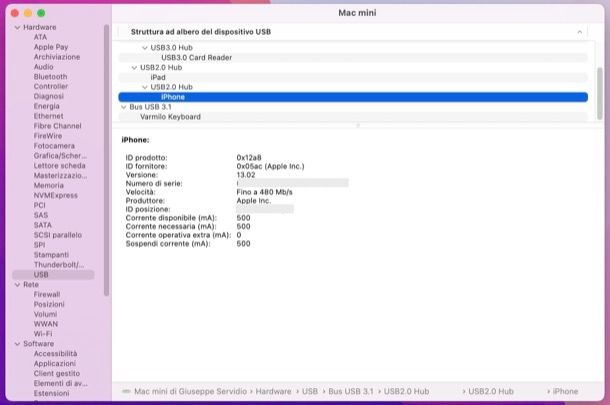
Task: Select Stampanti in the sidebar
Action: (51, 255)
